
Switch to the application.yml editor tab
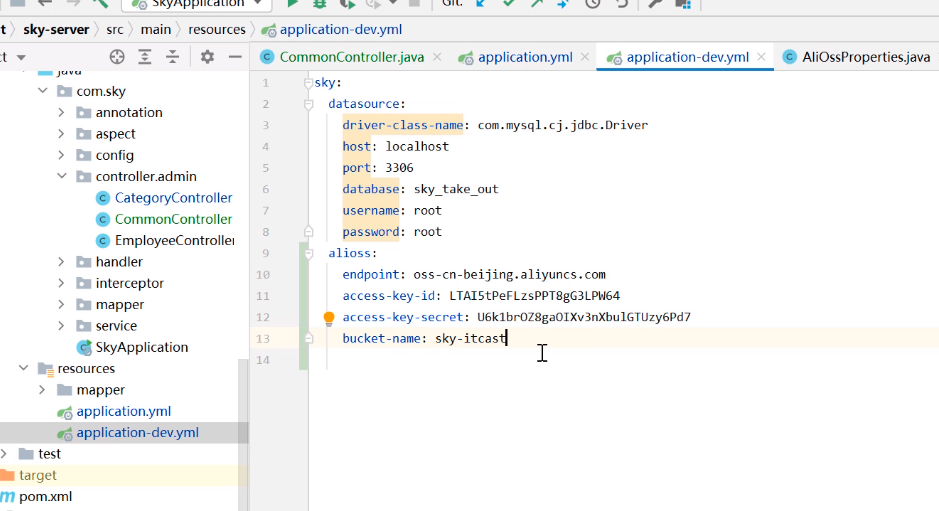click(x=525, y=57)
